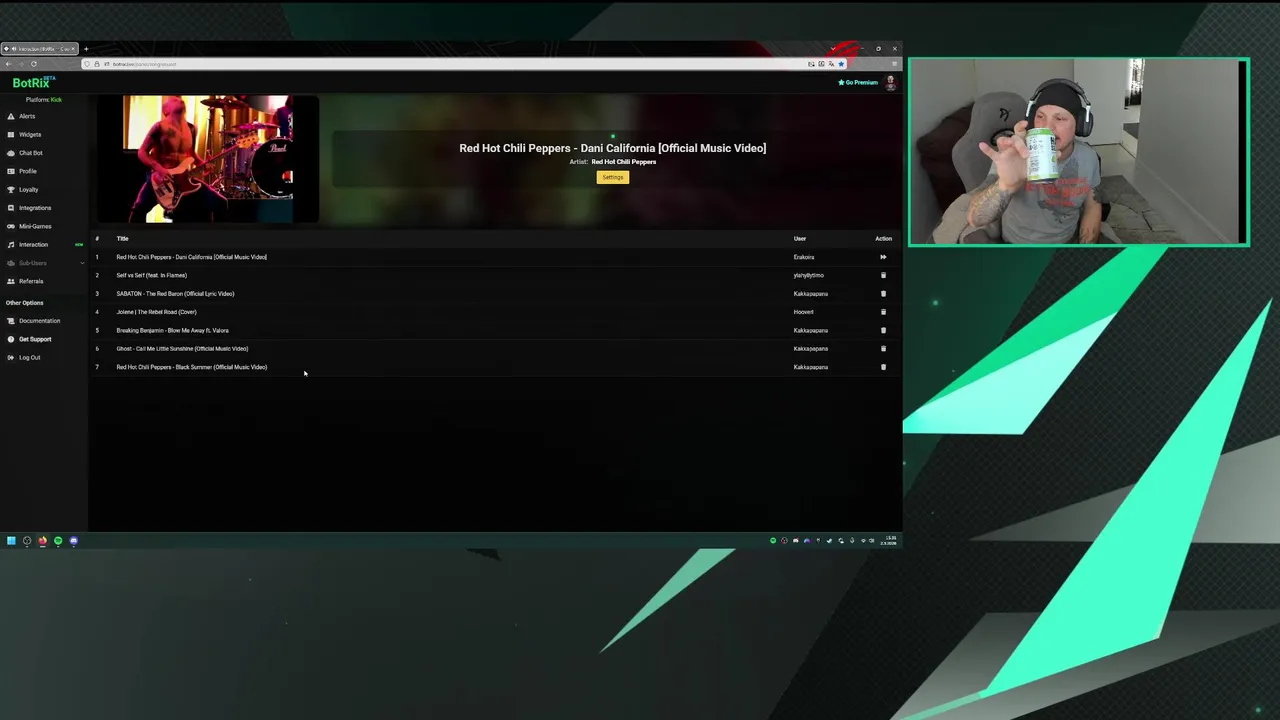Delete Breaking Benjamin Blow Me Away

[883, 330]
